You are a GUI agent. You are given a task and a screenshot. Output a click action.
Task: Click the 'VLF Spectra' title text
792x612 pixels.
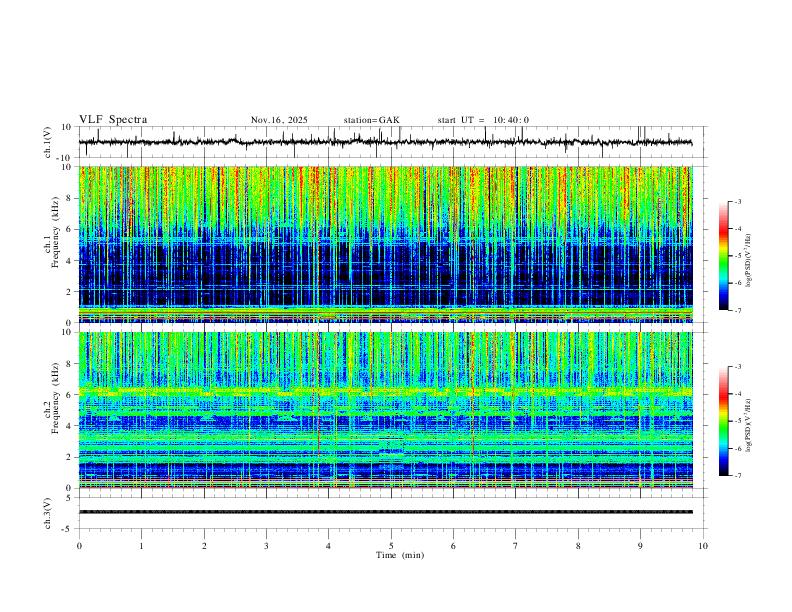pos(113,120)
